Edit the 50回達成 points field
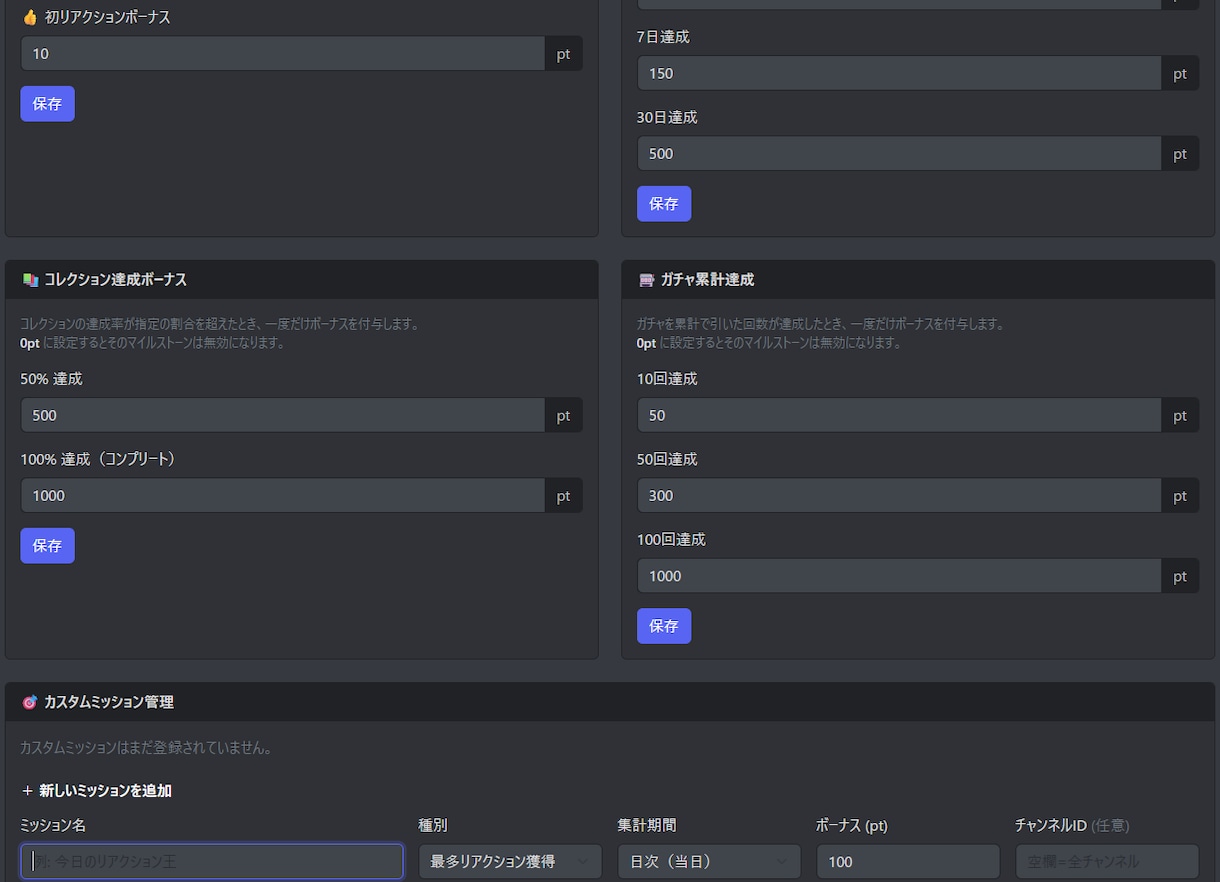The image size is (1220, 882). pos(899,496)
